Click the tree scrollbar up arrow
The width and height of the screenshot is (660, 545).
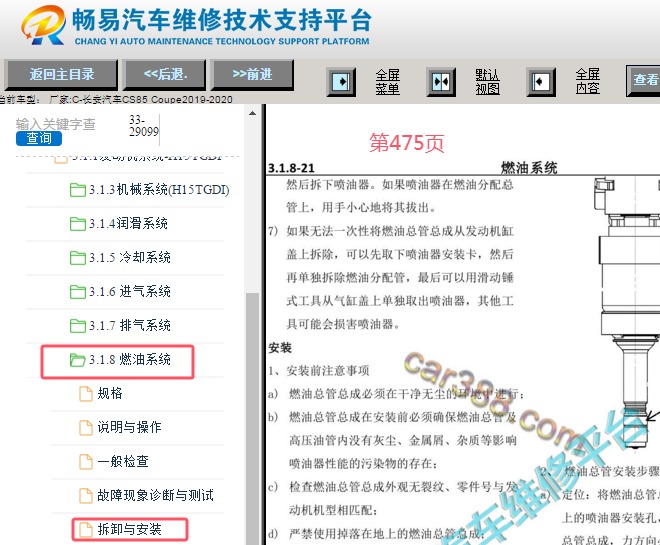pyautogui.click(x=252, y=113)
